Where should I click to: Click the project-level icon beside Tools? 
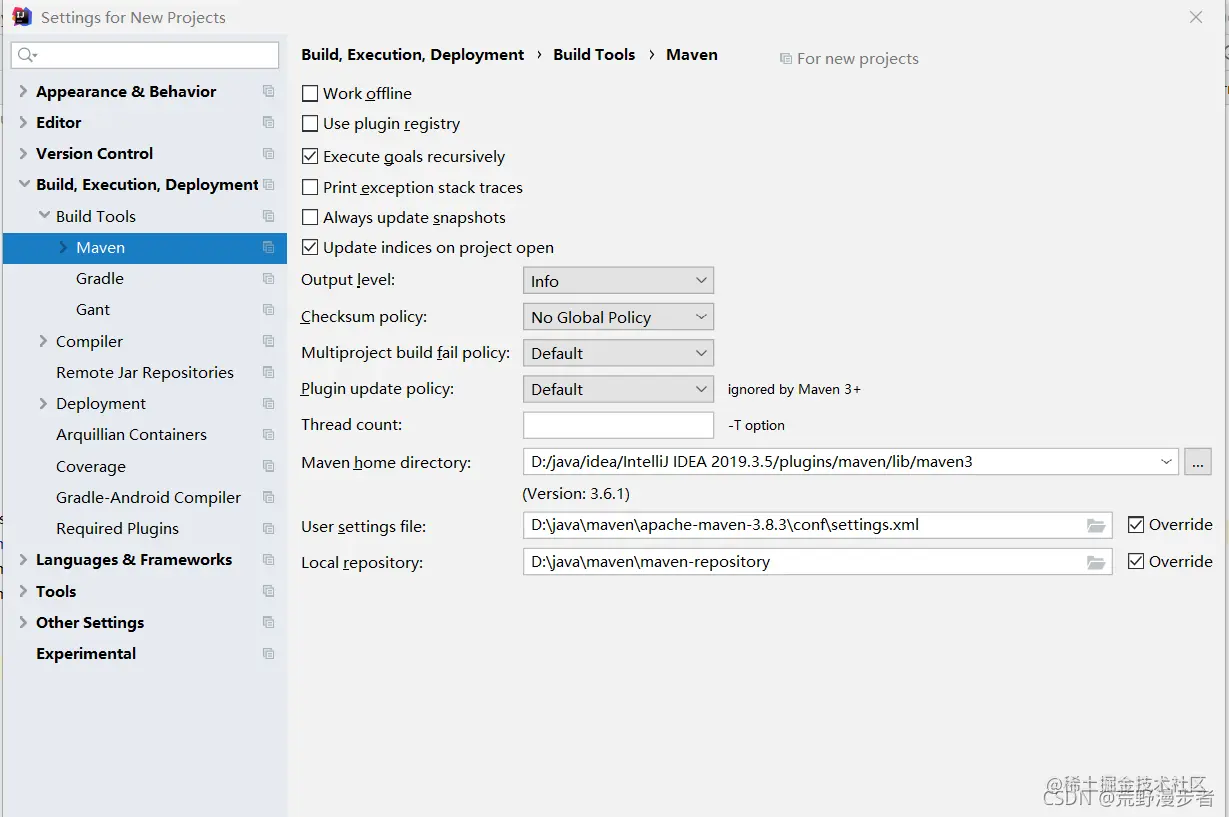click(x=268, y=591)
